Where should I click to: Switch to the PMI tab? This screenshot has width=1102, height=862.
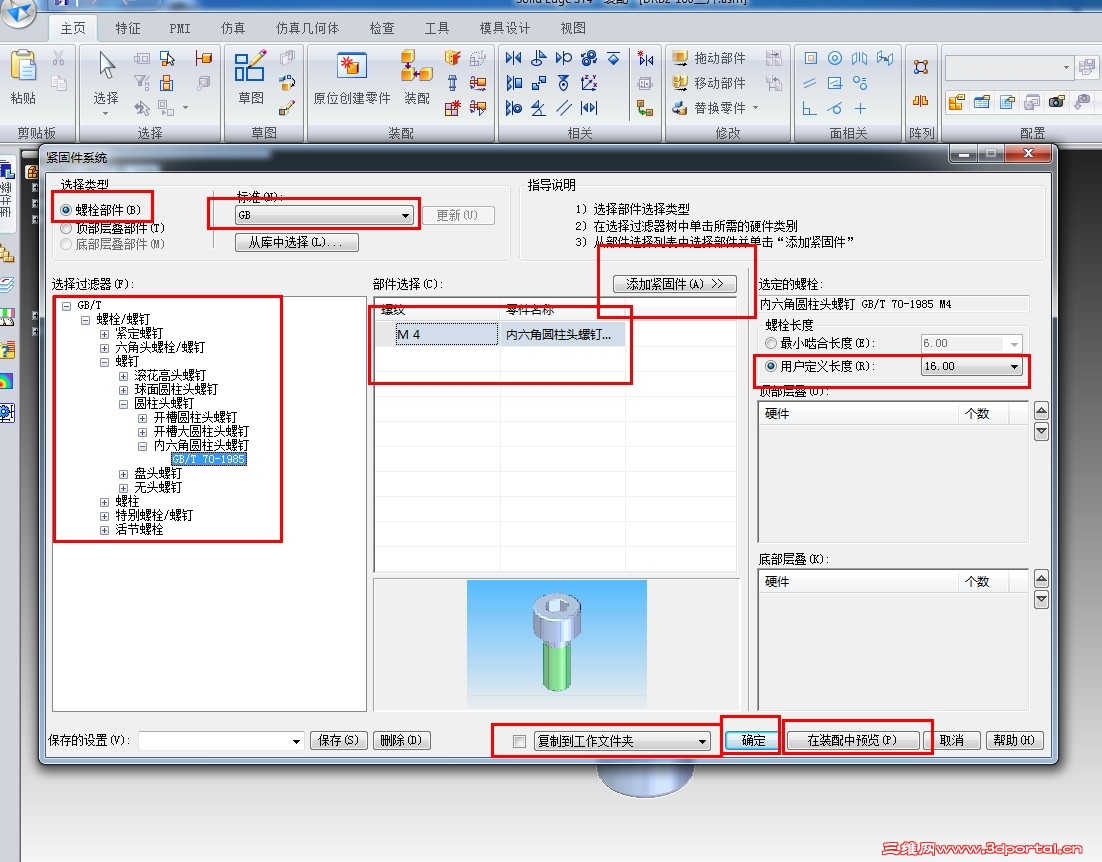pyautogui.click(x=180, y=28)
